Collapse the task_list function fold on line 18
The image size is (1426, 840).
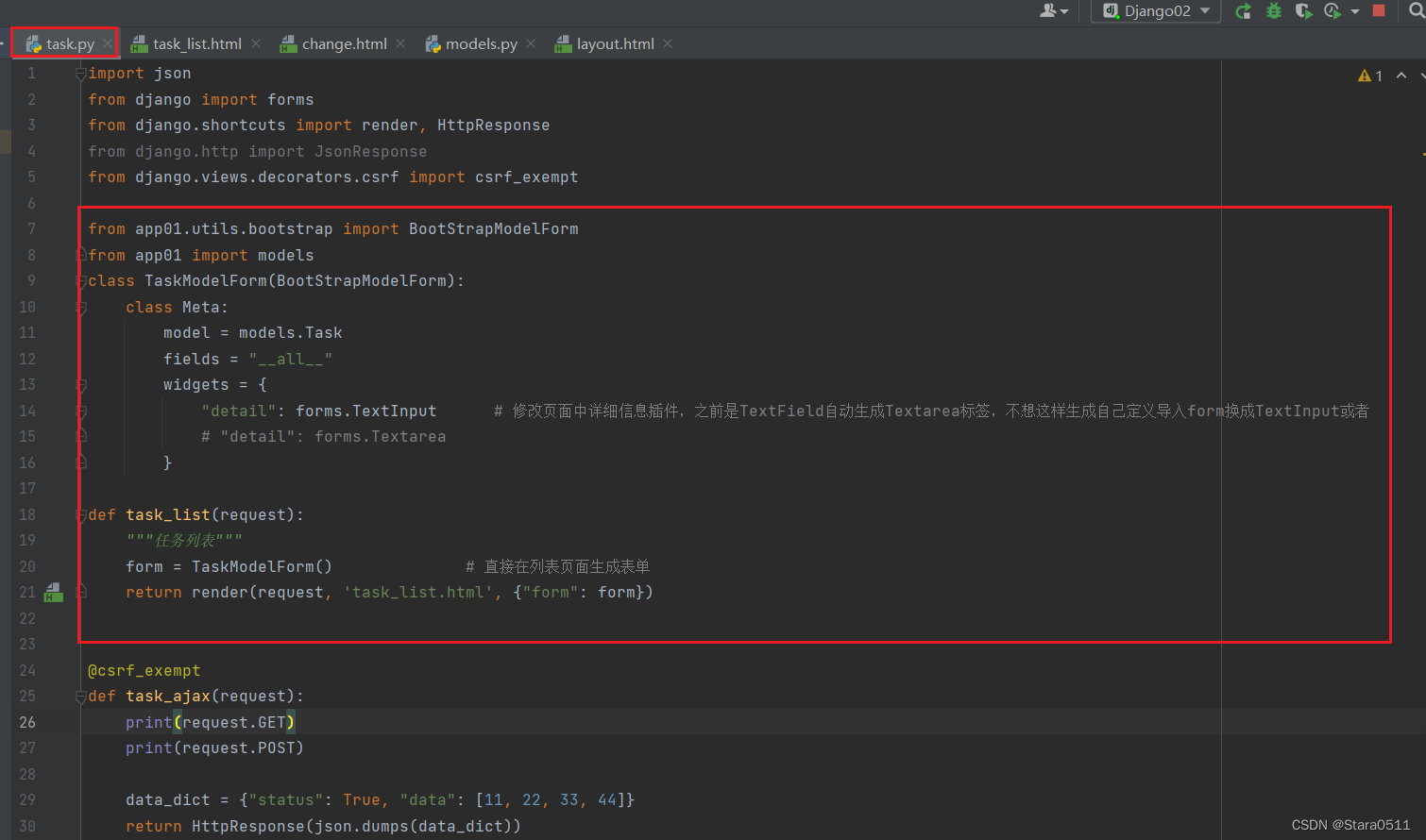coord(81,515)
